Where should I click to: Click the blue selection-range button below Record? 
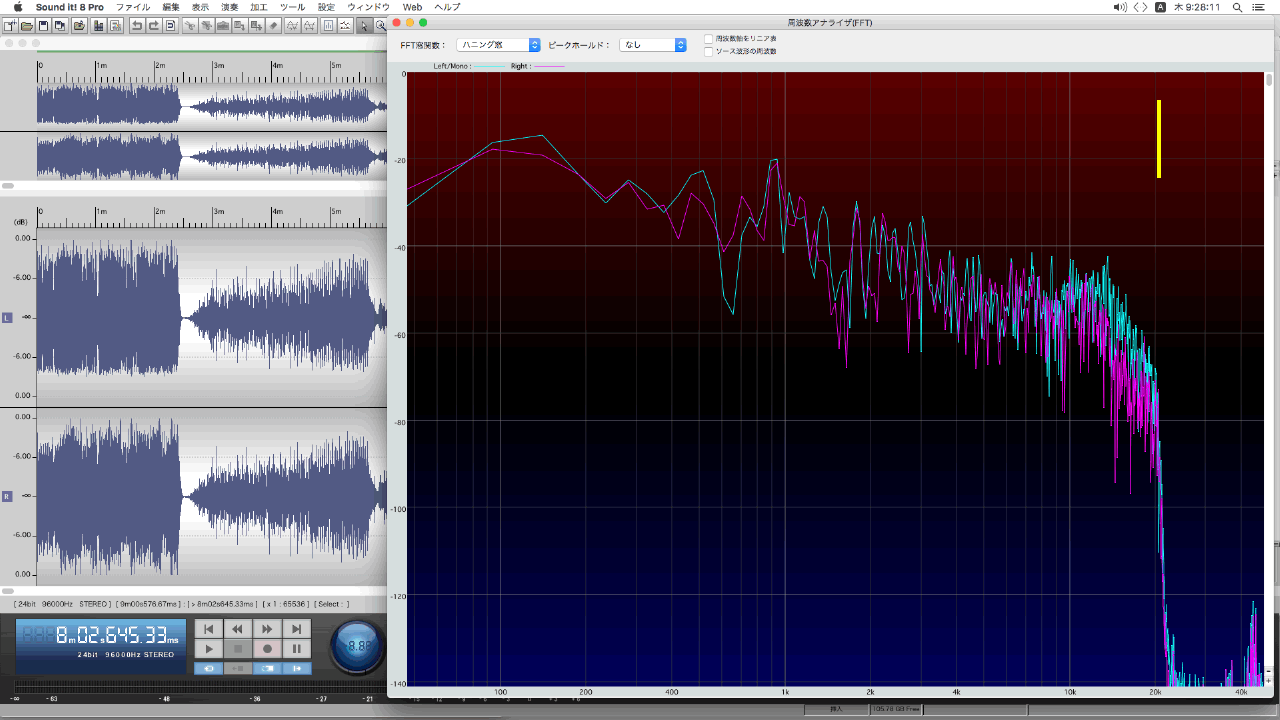pyautogui.click(x=267, y=668)
